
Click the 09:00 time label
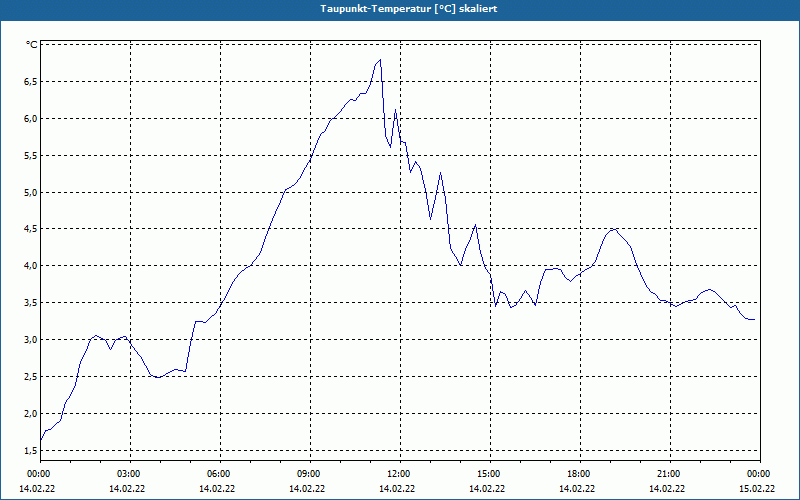(308, 474)
